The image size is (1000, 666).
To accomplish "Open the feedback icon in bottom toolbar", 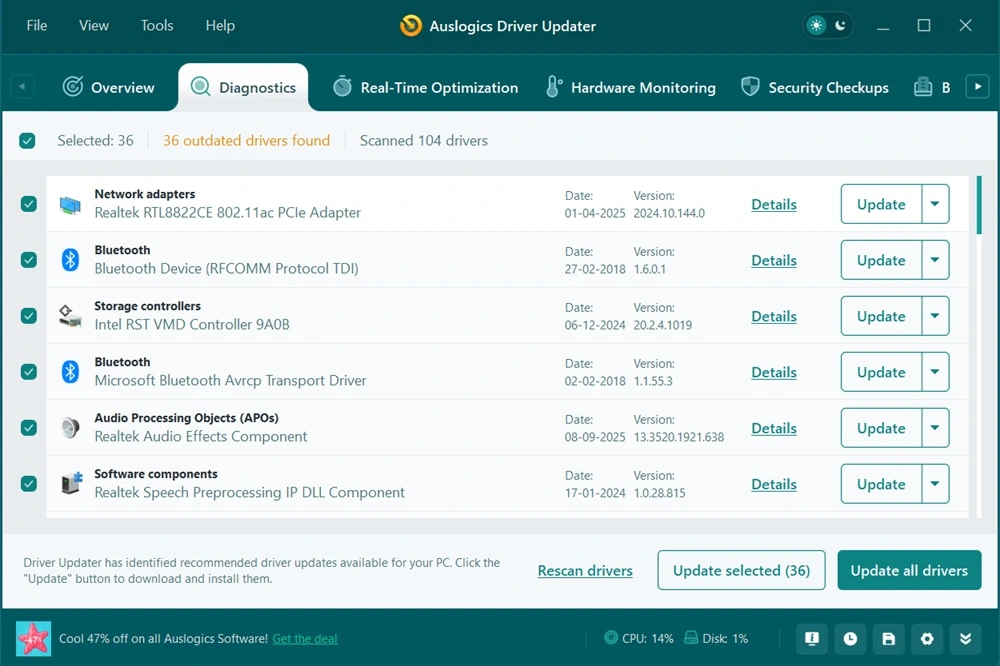I will point(812,639).
